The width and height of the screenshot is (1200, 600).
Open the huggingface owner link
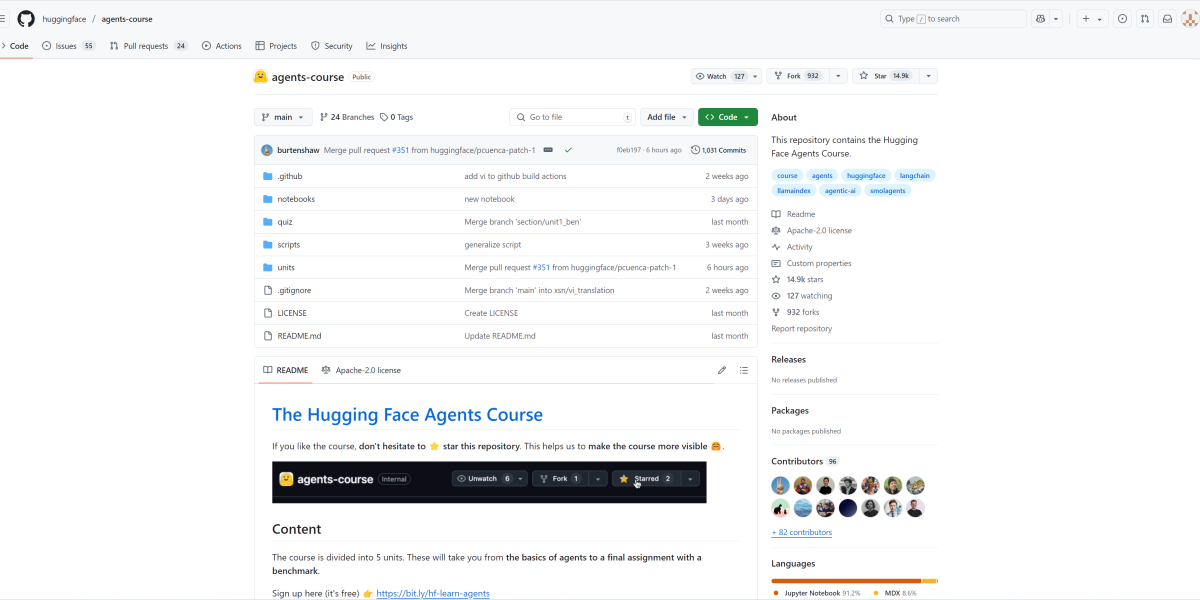64,19
